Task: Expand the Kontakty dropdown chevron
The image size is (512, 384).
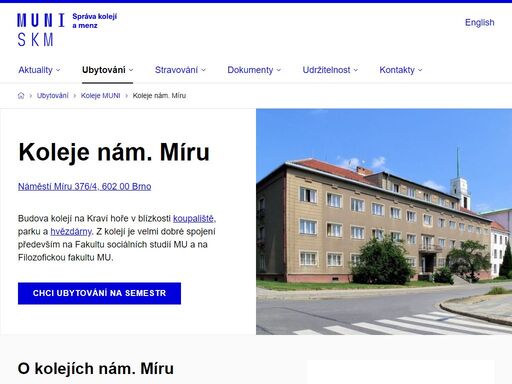Action: pos(420,70)
